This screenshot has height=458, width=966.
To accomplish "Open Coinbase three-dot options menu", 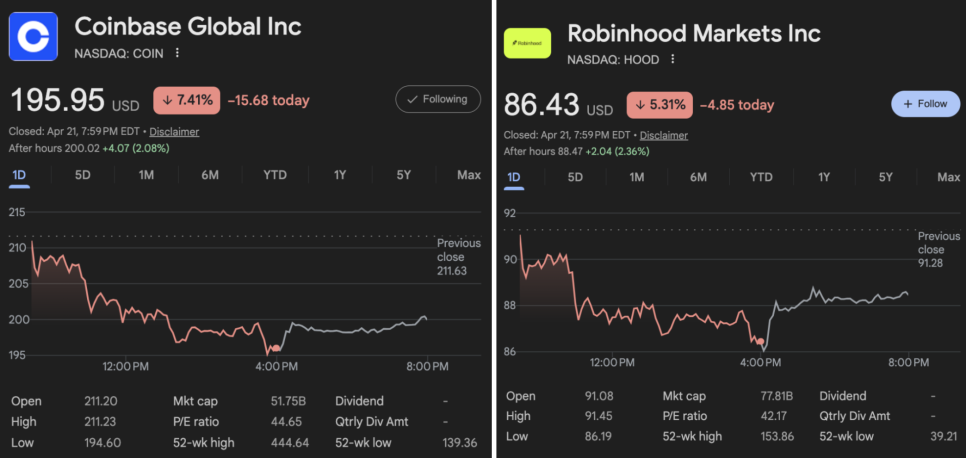I will 178,53.
